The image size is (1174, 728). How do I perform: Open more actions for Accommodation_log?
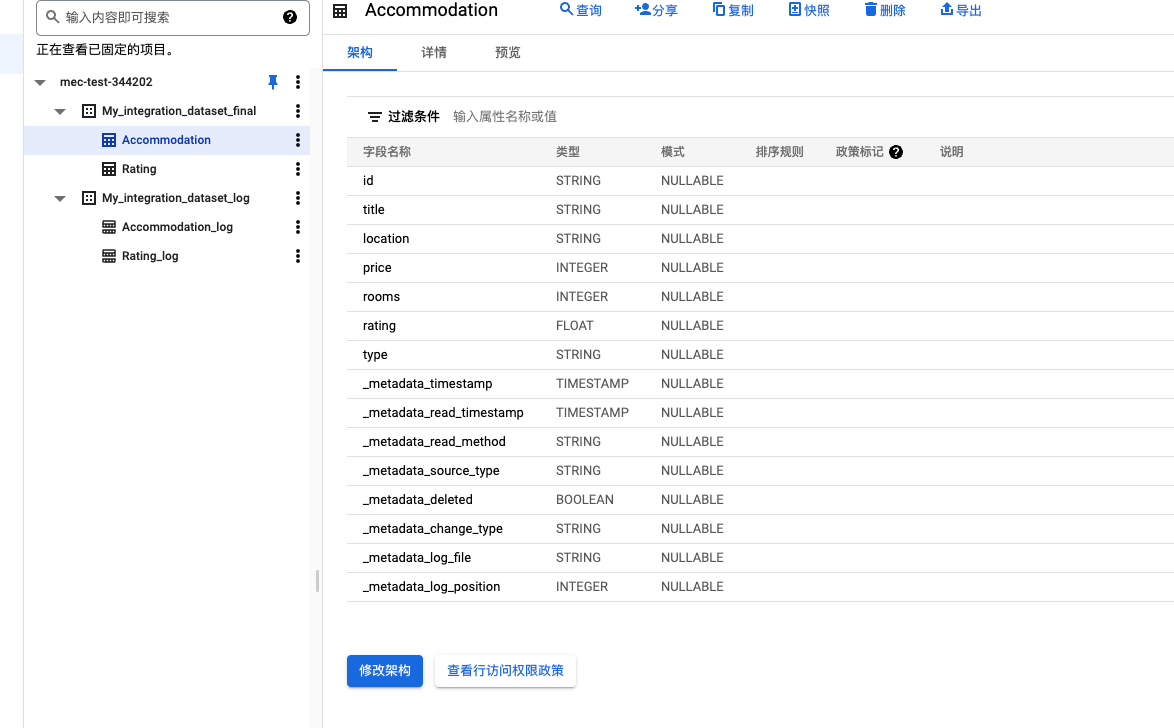[298, 227]
